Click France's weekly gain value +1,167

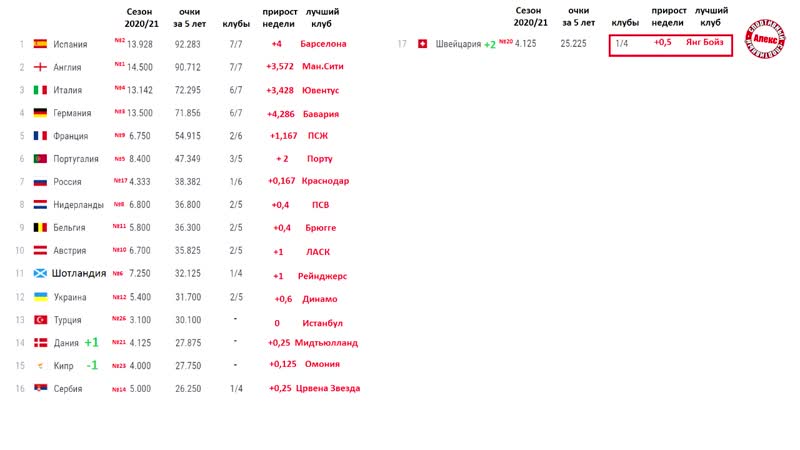283,136
